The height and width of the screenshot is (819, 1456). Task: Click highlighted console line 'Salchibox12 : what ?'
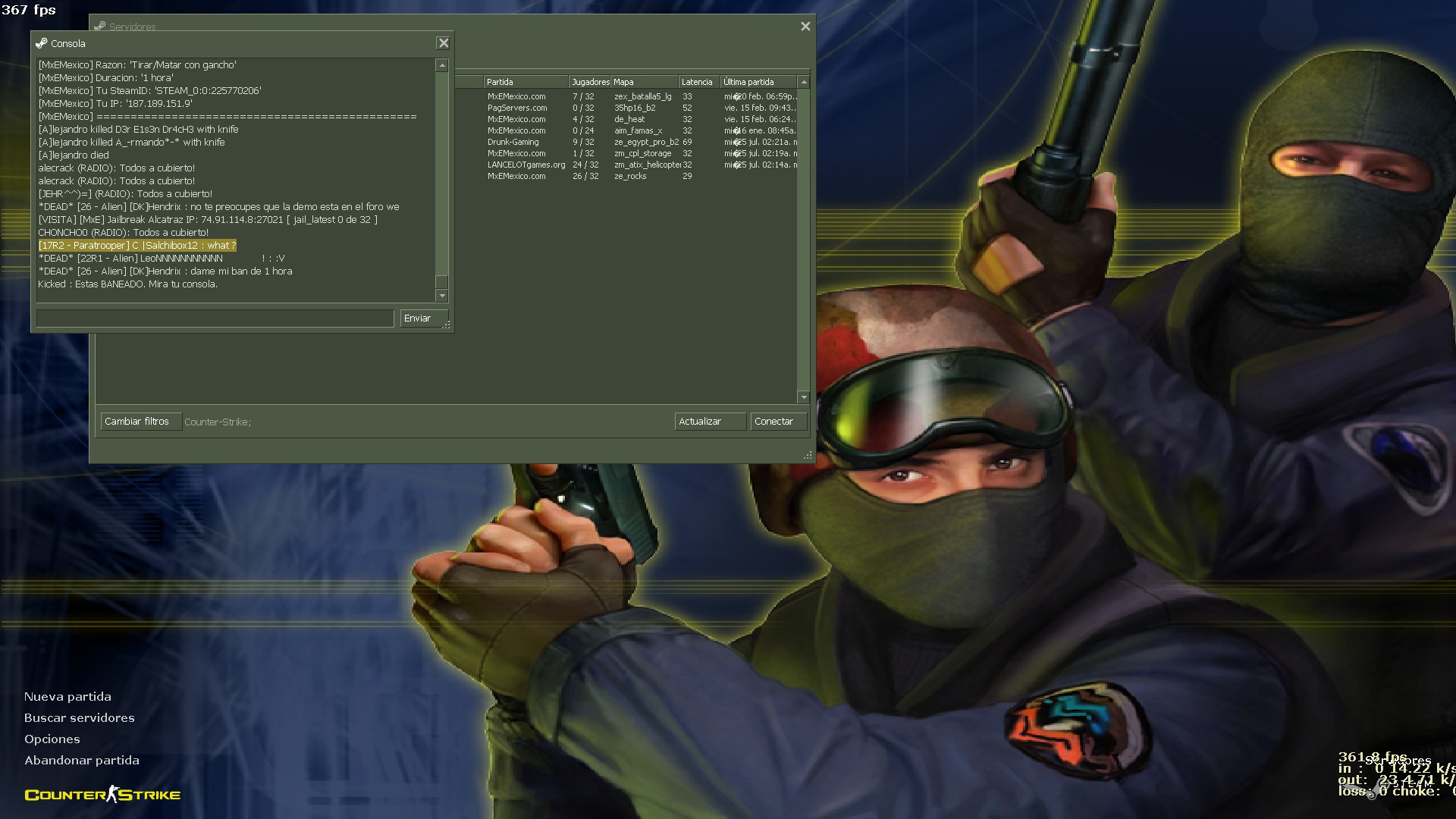[137, 246]
